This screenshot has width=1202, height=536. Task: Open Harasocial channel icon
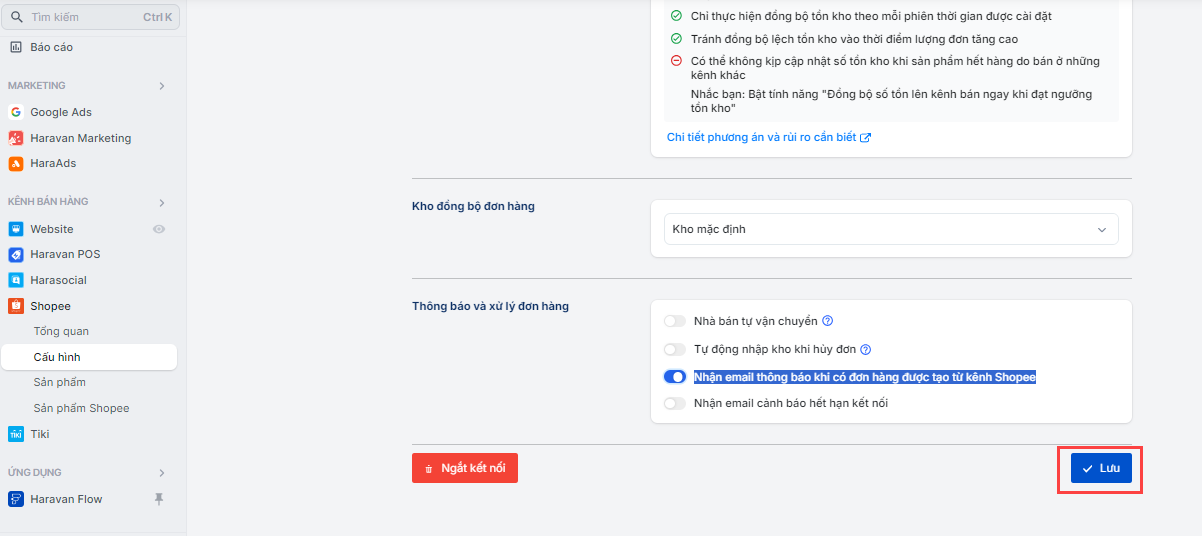[16, 280]
